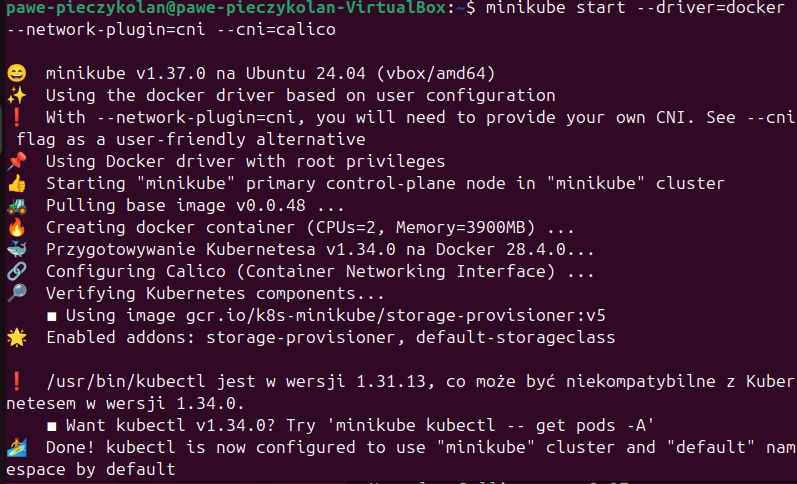Click the square bullet before 'Want kubectl v1.34.0?'
The width and height of the screenshot is (797, 484).
[51, 427]
